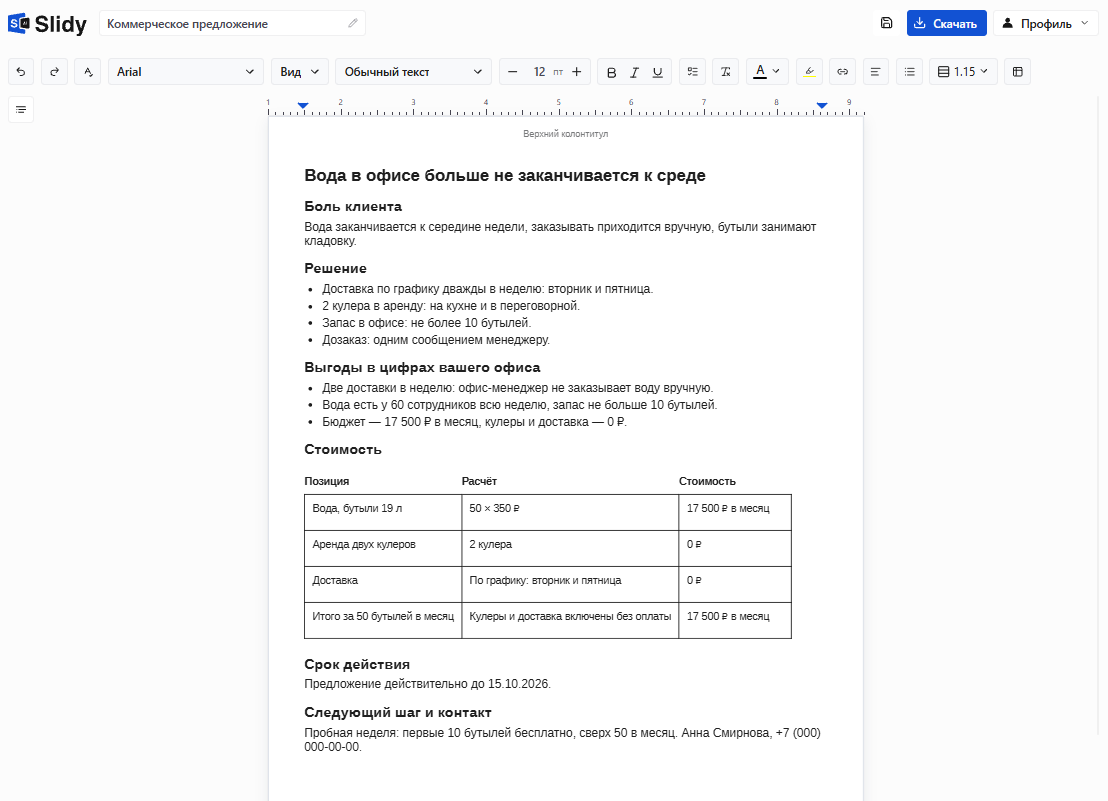1108x801 pixels.
Task: Toggle italic formatting
Action: pyautogui.click(x=635, y=71)
